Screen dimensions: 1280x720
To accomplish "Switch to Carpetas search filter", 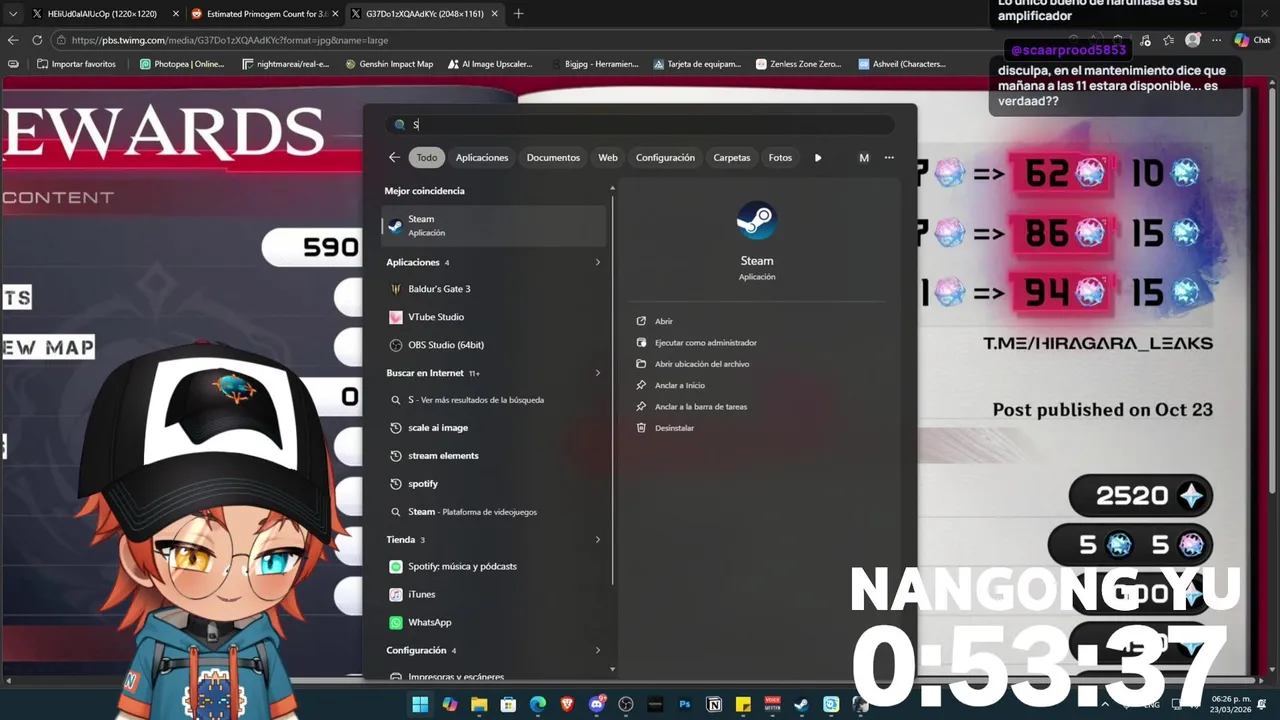I will pos(732,157).
